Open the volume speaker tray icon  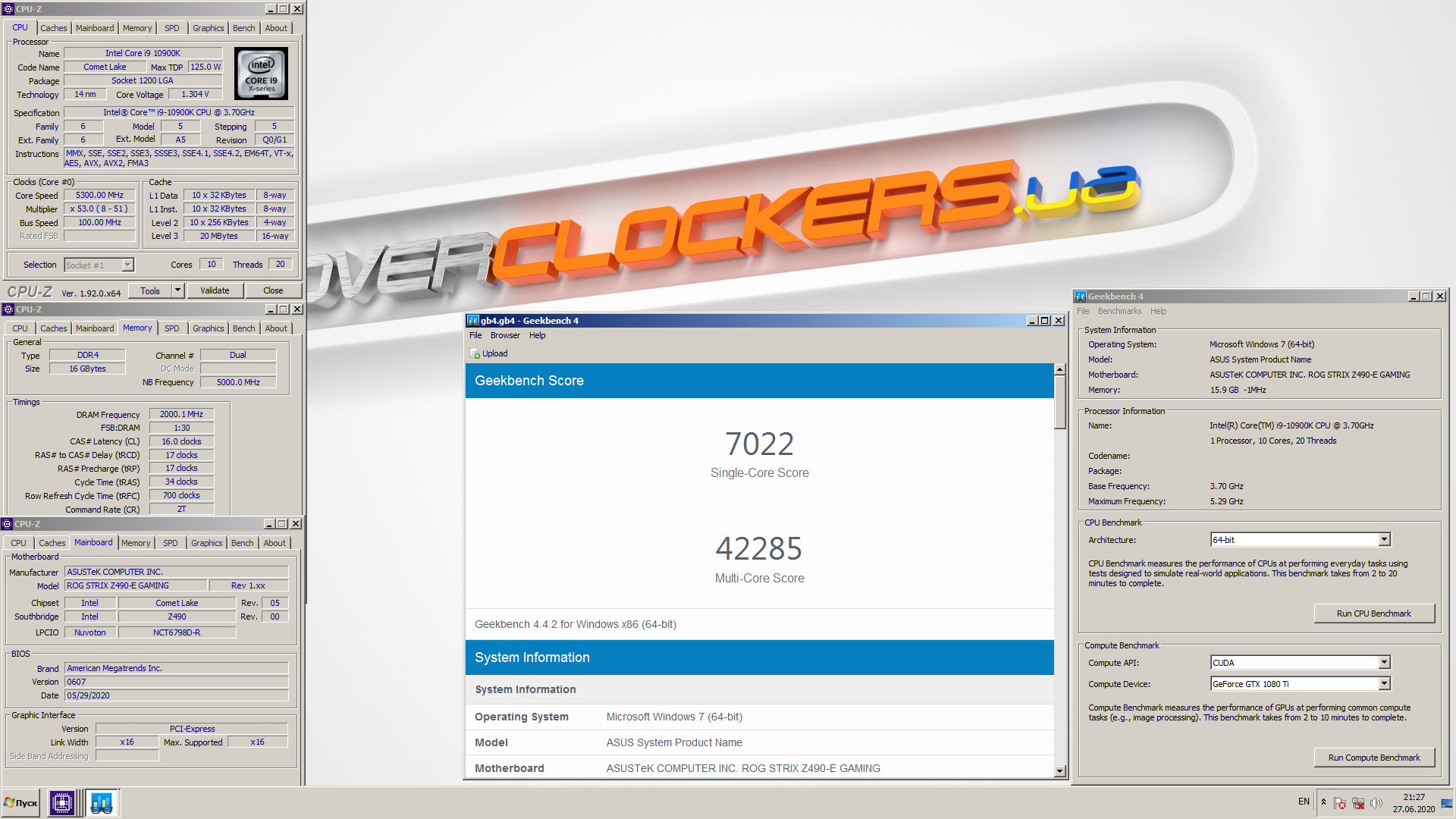(x=1376, y=803)
